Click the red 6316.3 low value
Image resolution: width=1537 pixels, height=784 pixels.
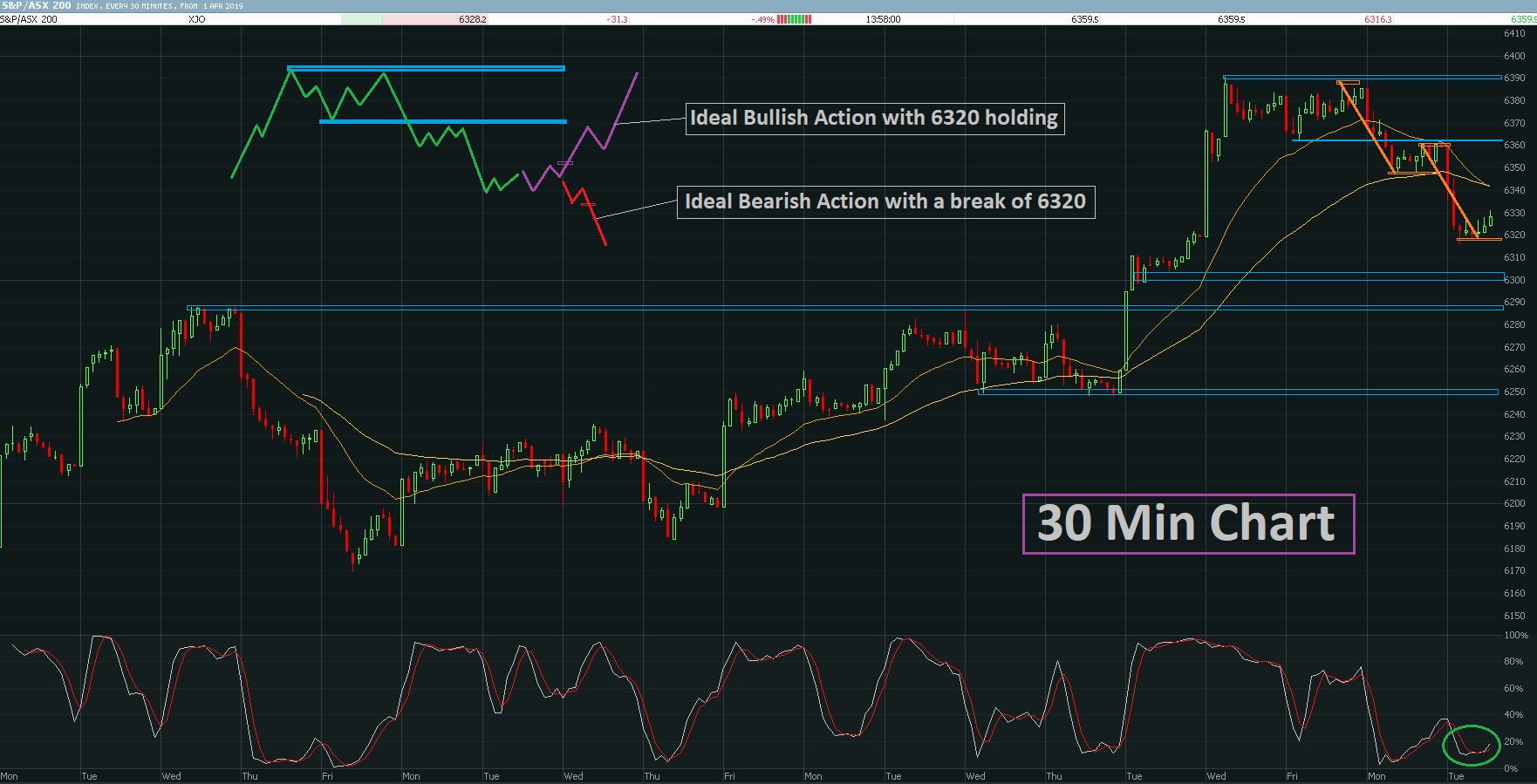tap(1378, 19)
